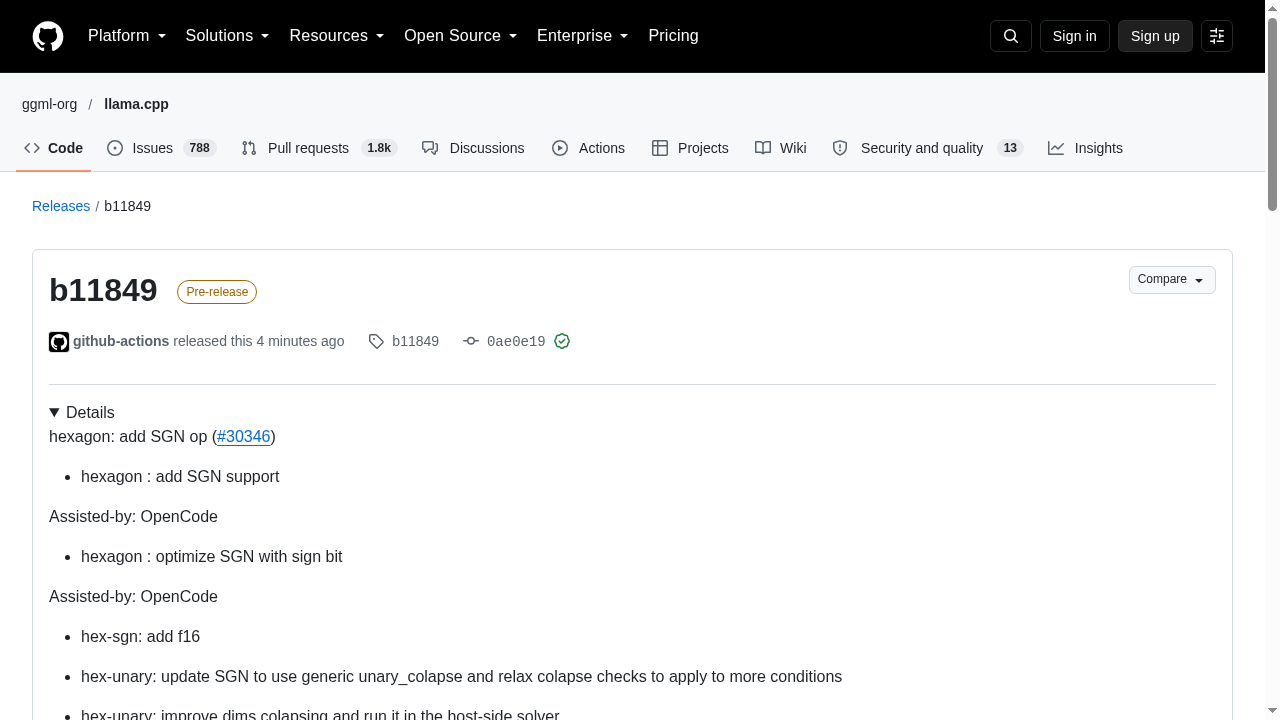This screenshot has width=1280, height=720.
Task: Open pull request #30346 link
Action: 244,437
